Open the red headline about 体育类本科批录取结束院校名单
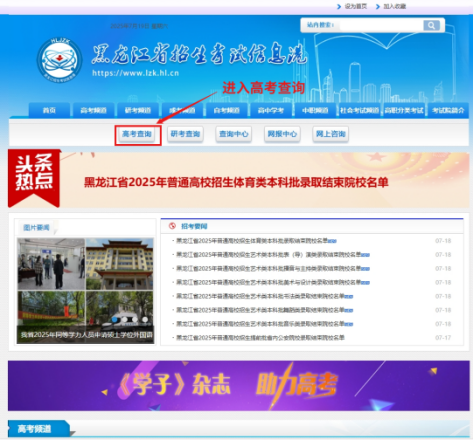Viewport: 473px width, 440px height. (x=236, y=182)
